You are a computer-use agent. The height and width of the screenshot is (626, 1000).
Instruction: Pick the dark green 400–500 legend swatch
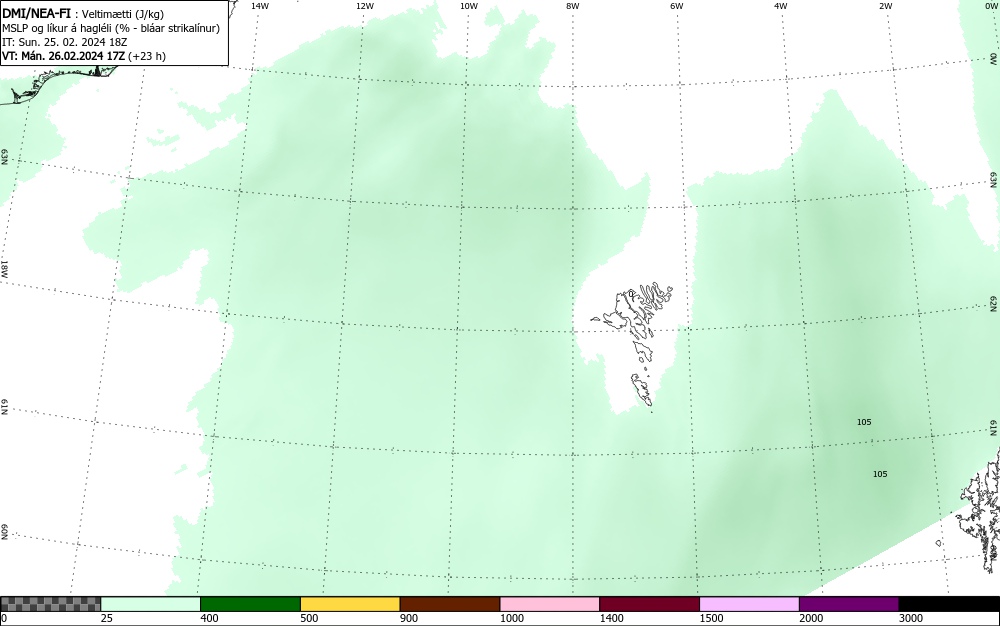(250, 604)
